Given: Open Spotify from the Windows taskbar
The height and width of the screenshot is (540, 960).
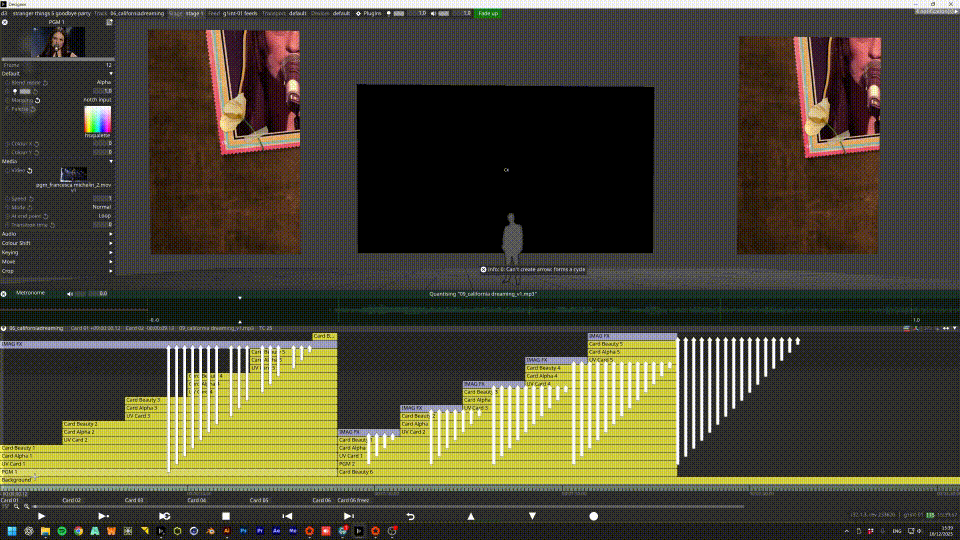Looking at the screenshot, I should pos(62,531).
